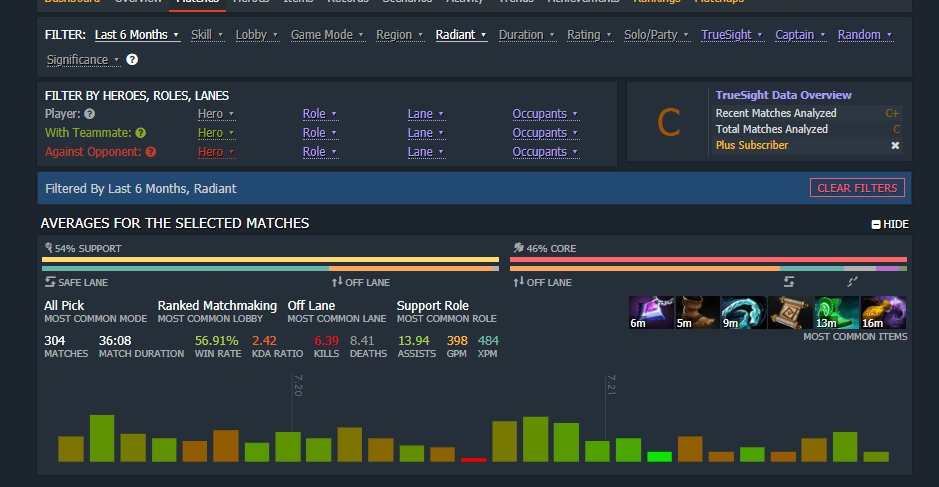Click the help icon beside Against Opponent

pos(151,152)
